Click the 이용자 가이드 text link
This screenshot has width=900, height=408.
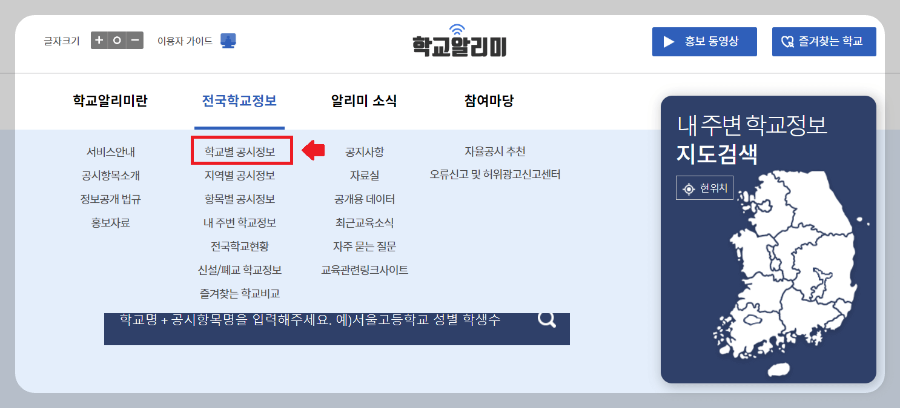[x=185, y=41]
